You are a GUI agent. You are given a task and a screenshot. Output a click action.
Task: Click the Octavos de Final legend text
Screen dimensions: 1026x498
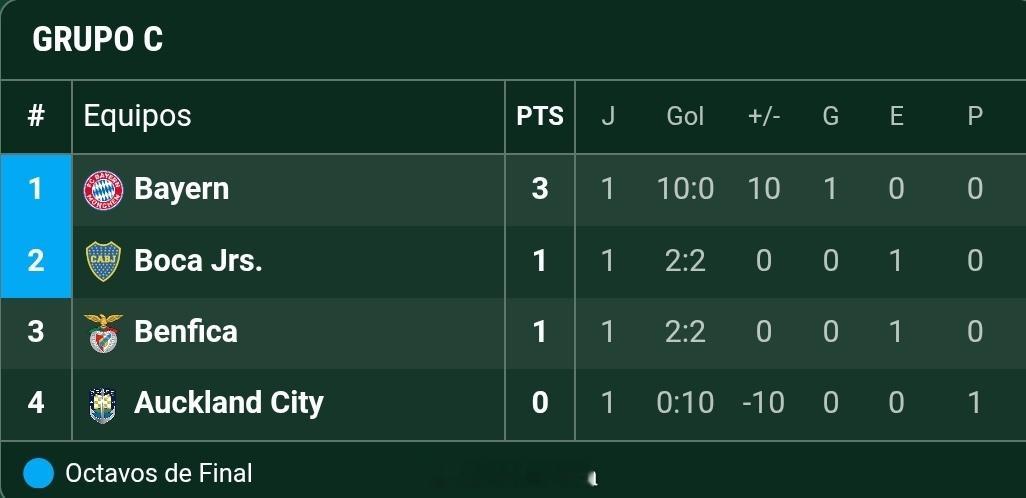point(158,473)
